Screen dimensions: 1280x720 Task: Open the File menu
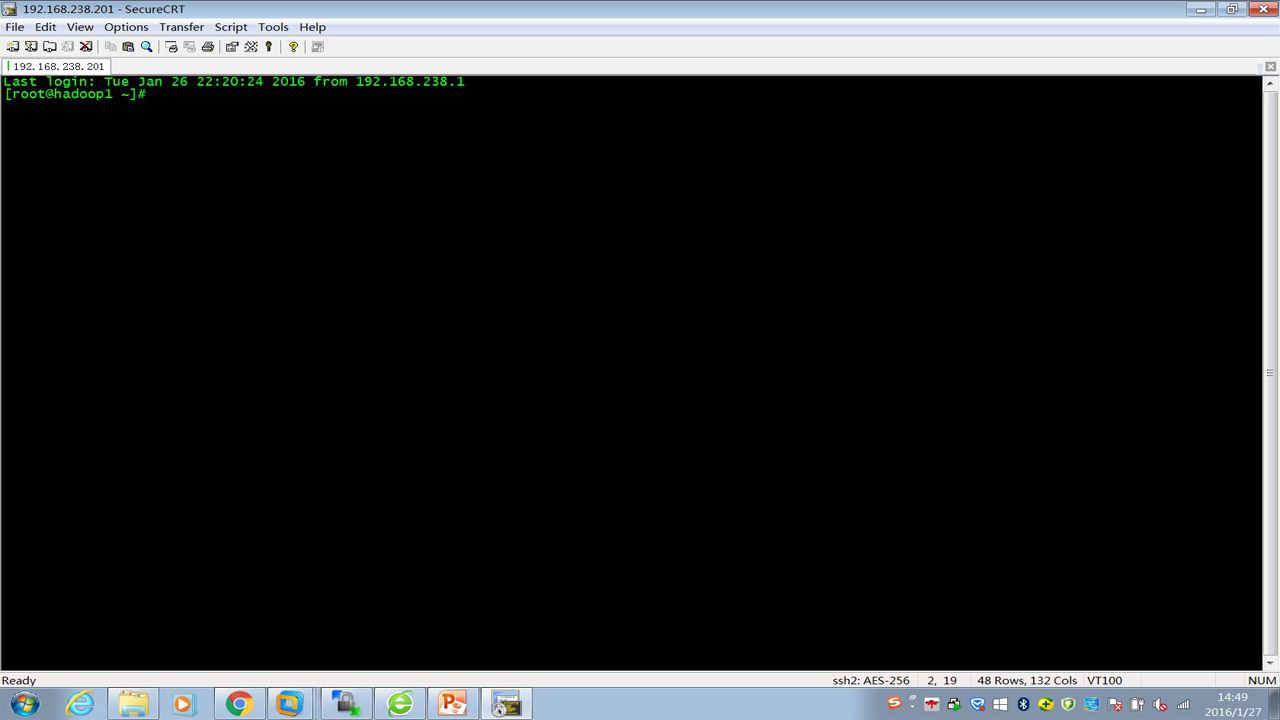15,27
